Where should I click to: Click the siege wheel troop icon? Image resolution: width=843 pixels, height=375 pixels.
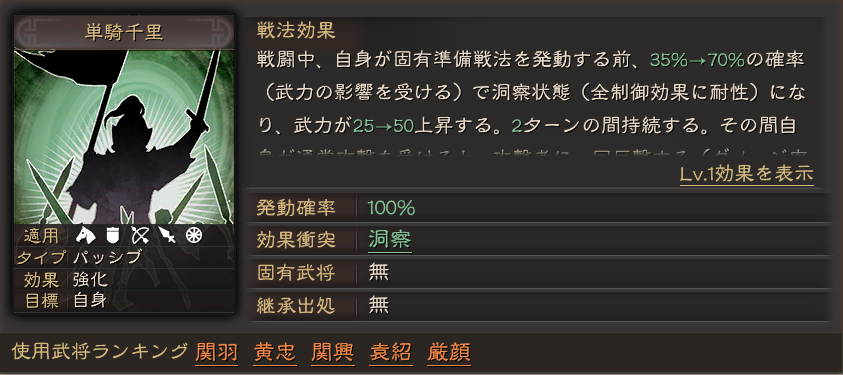[x=194, y=235]
